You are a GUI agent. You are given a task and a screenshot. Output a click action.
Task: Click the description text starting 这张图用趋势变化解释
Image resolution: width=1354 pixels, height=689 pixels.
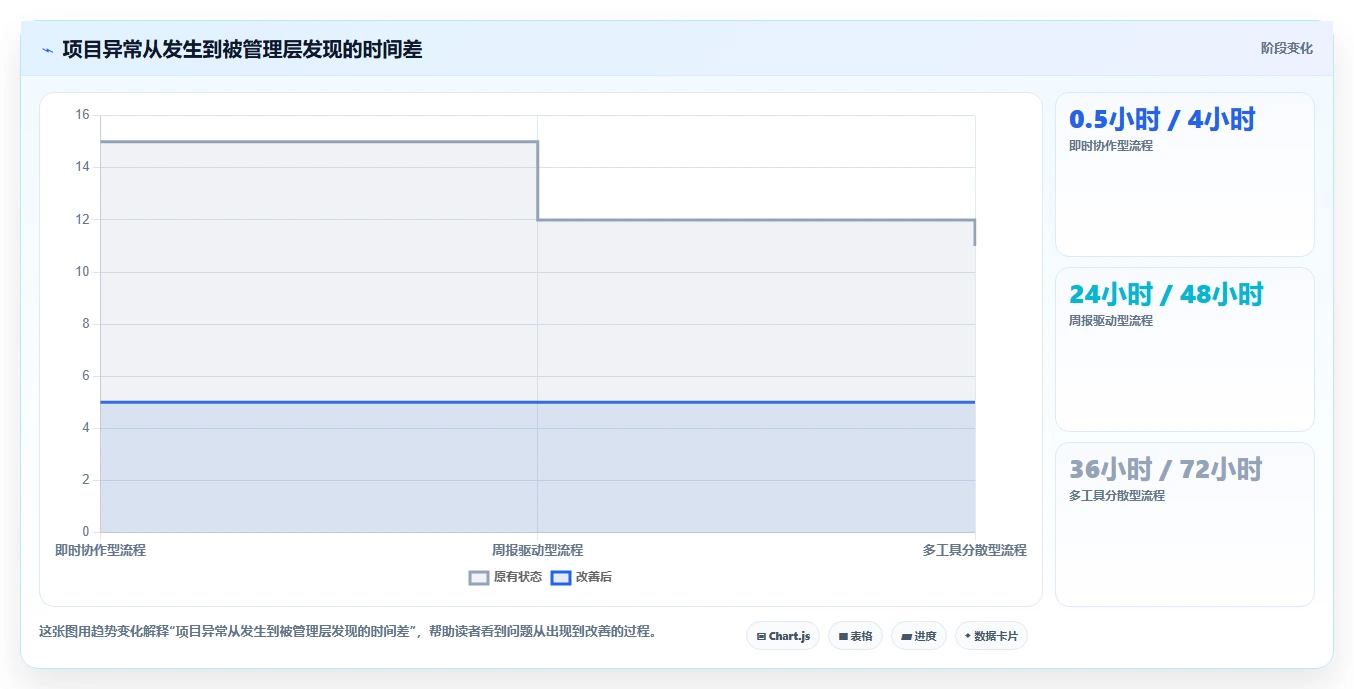[x=347, y=632]
